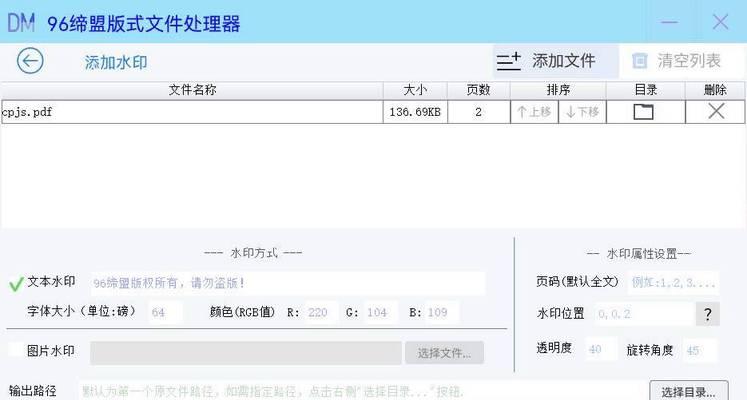This screenshot has width=747, height=400.
Task: Select the cpjs.pdf file name cell
Action: click(192, 112)
